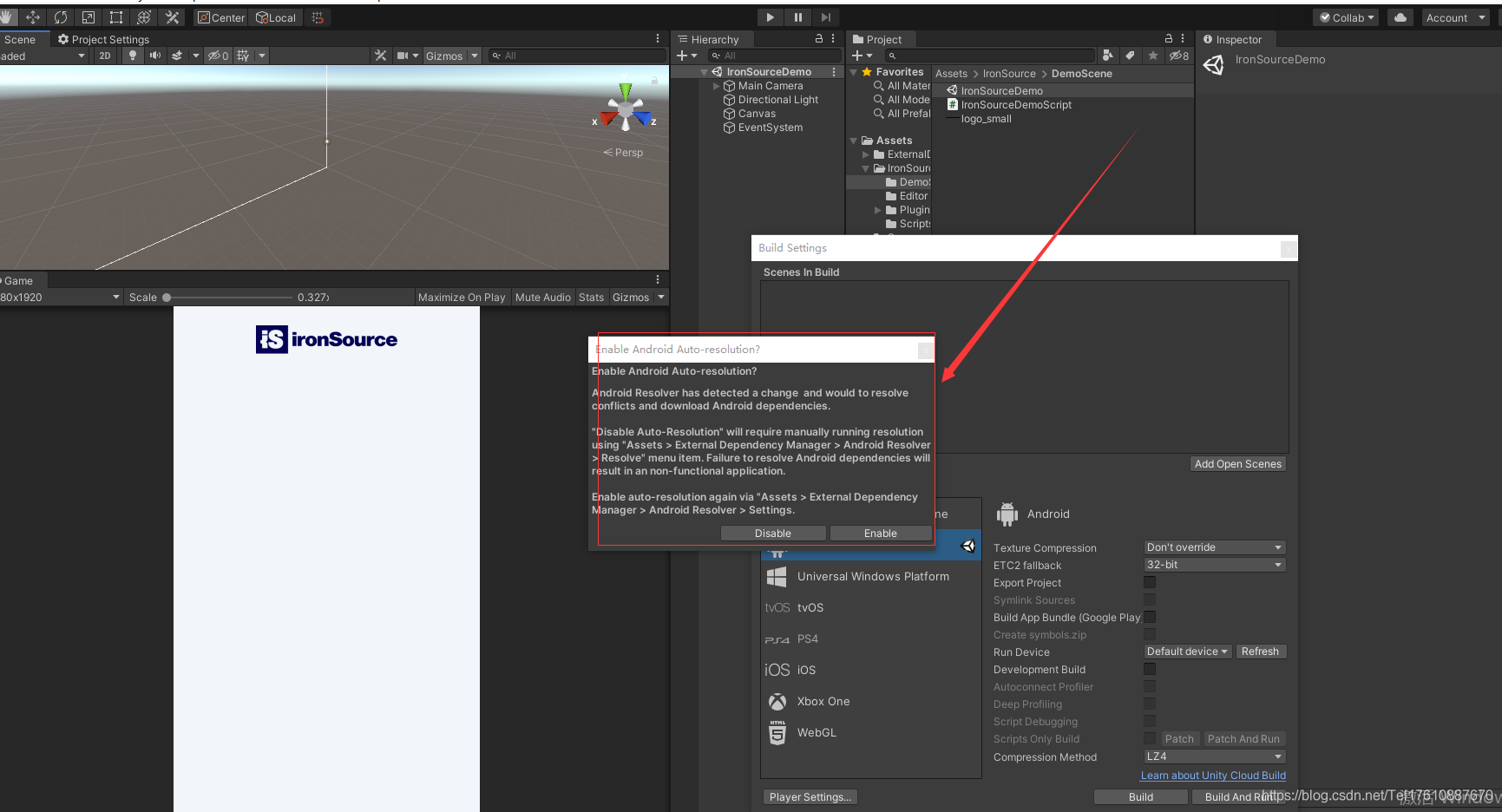Click Search by Type icon in Project
The width and height of the screenshot is (1502, 812).
(1107, 56)
